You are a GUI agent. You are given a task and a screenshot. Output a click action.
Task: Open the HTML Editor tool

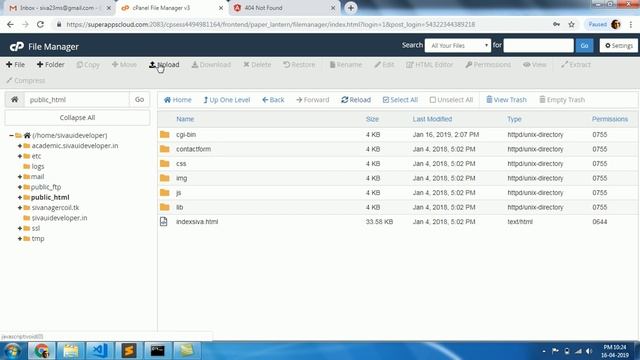[x=429, y=64]
